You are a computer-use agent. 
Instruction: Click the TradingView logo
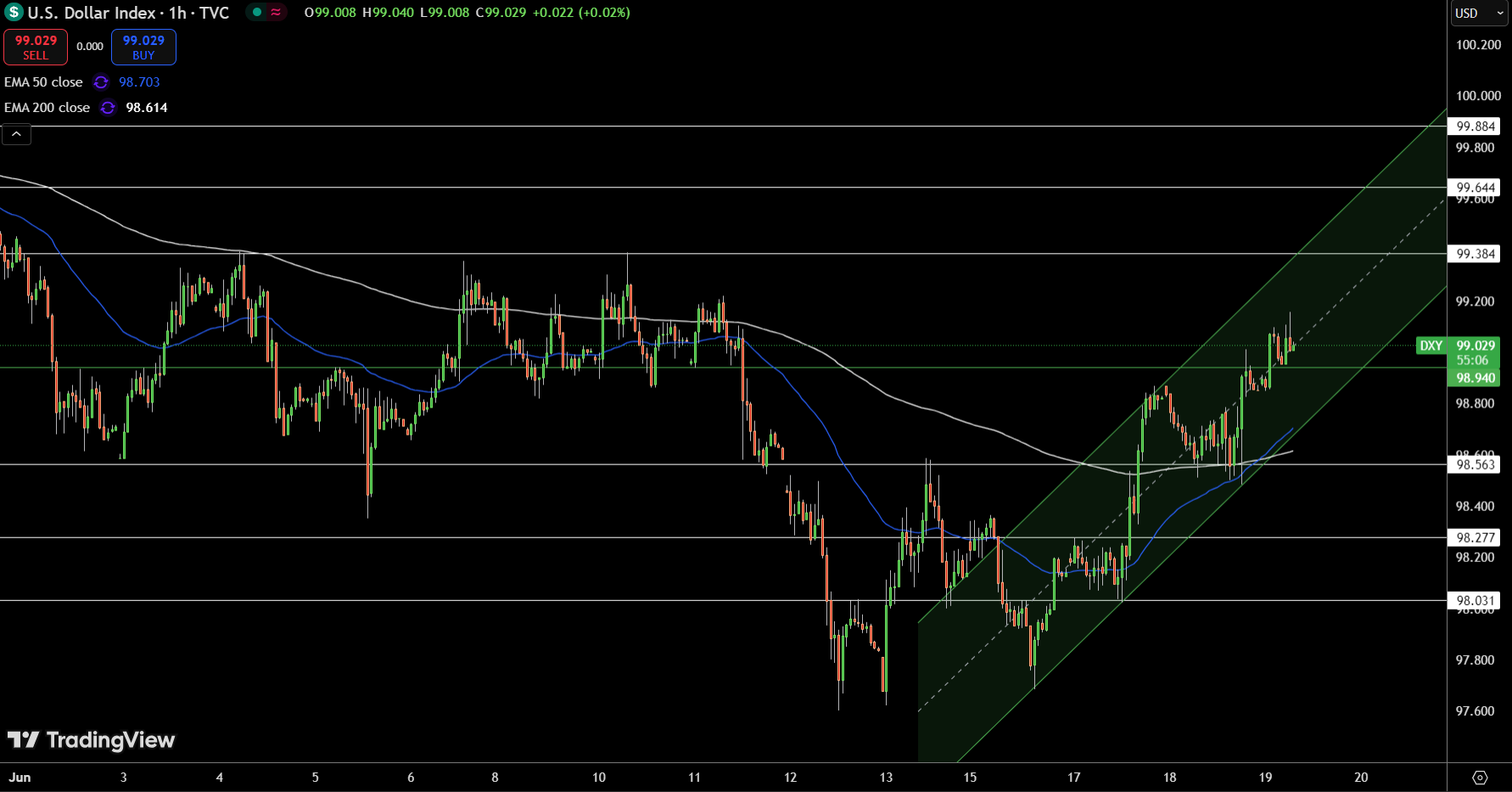[x=91, y=740]
